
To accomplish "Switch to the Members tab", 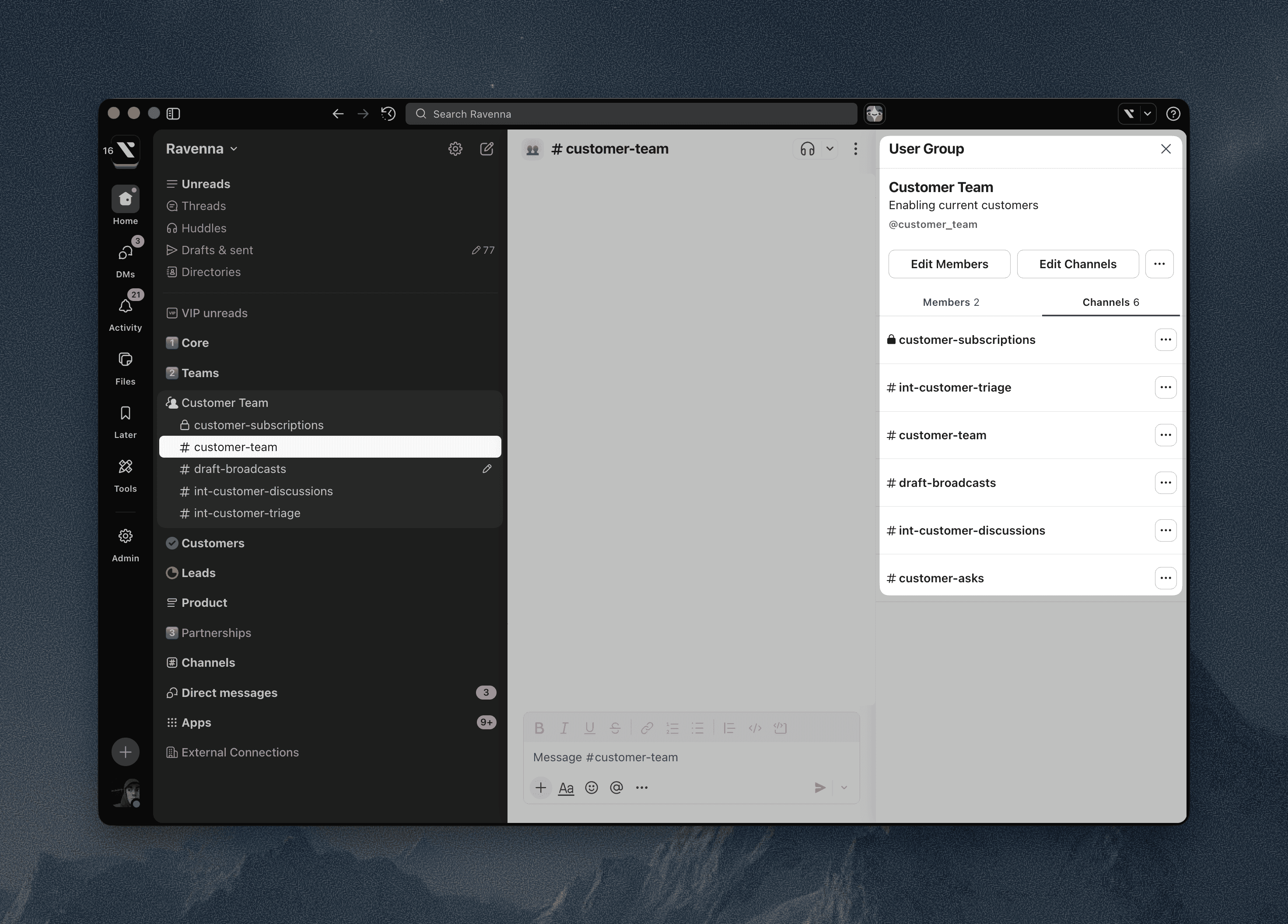I will (x=951, y=302).
